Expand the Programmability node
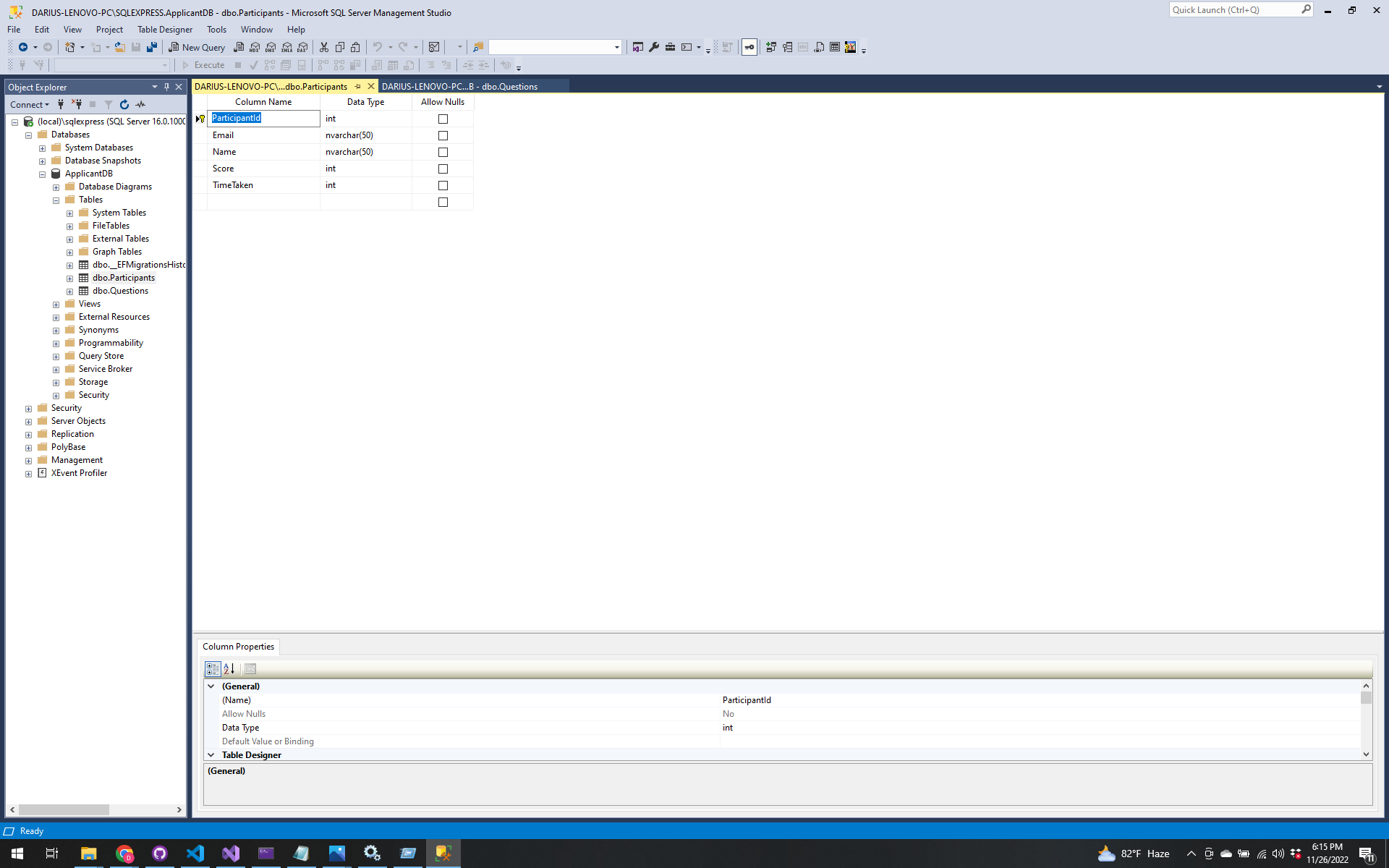 [56, 343]
